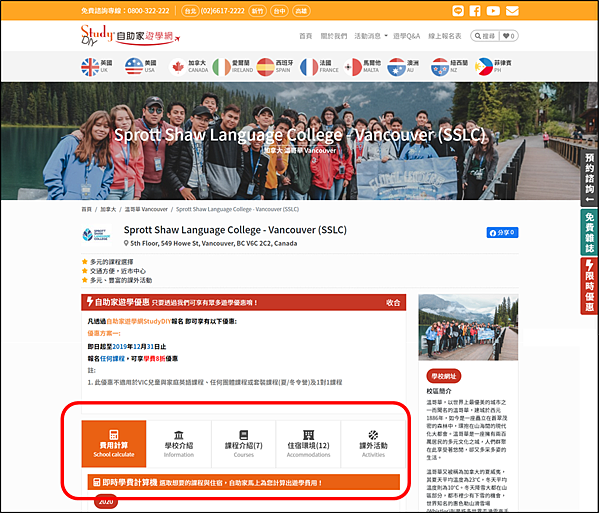Click the 自助家遊學網StudyDIY orange link

pyautogui.click(x=139, y=321)
